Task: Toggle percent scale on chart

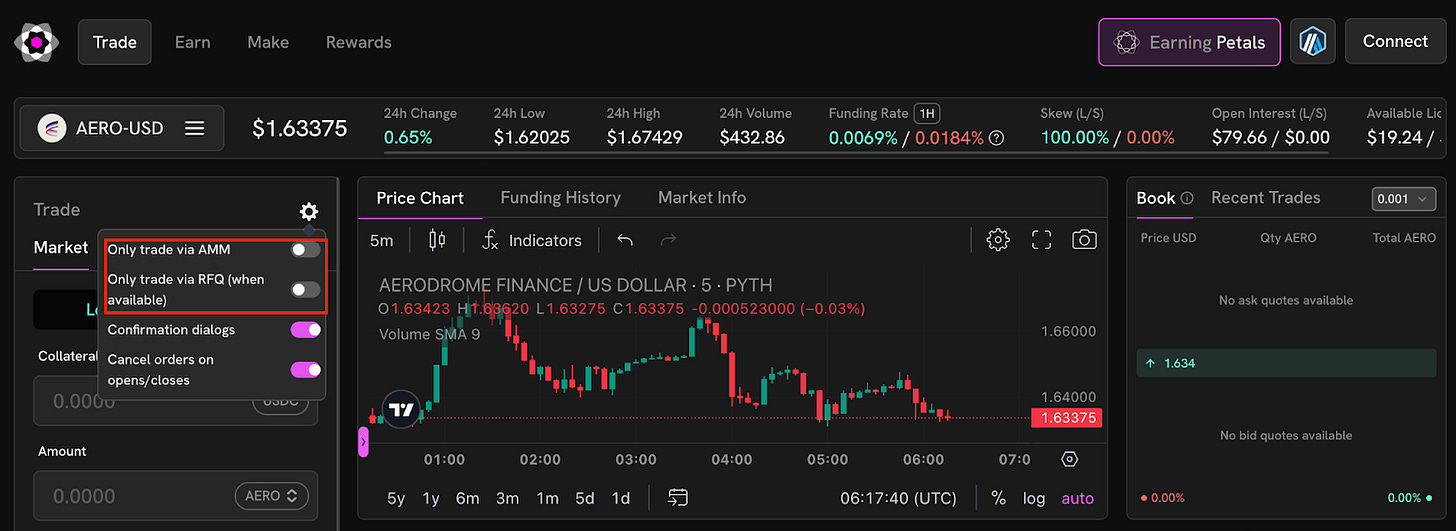Action: pyautogui.click(x=998, y=498)
